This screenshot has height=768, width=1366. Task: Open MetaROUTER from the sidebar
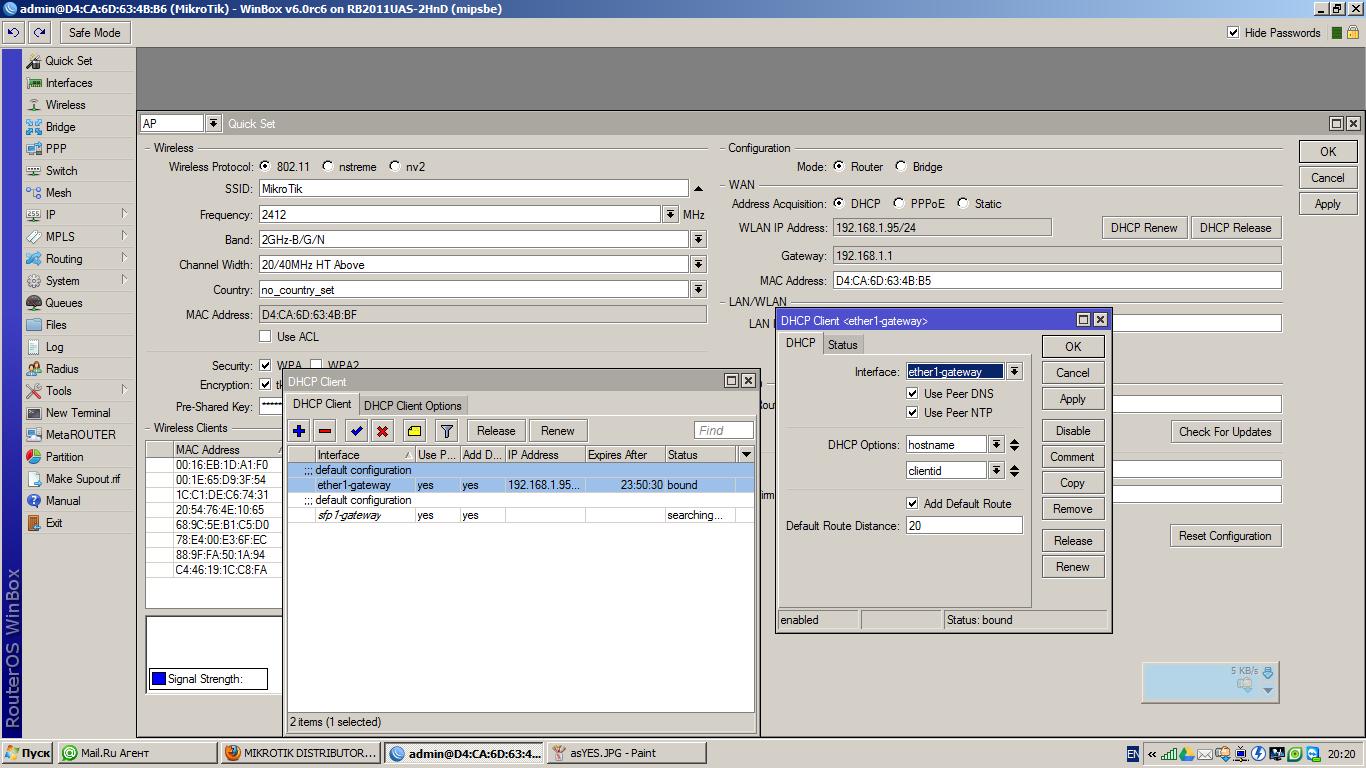click(80, 435)
